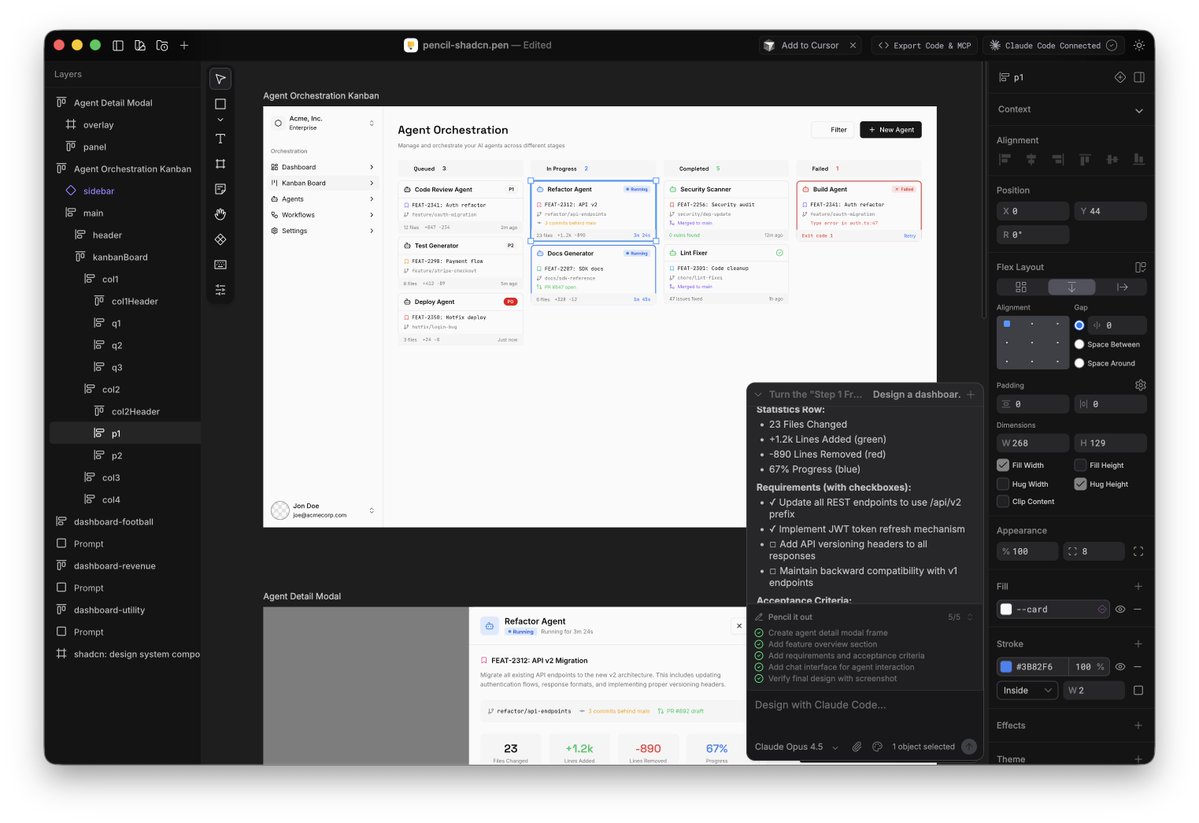The image size is (1199, 823).
Task: Align horizontal centers in Alignment row
Action: 1032,159
